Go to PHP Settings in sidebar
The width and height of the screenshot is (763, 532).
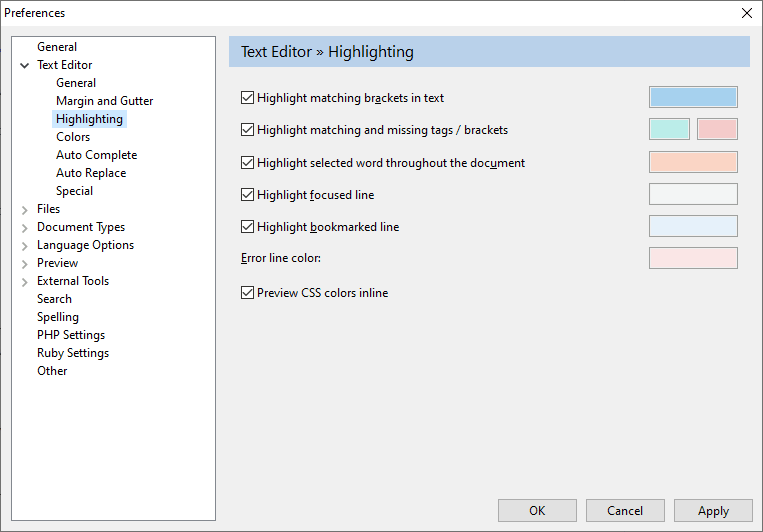pyautogui.click(x=71, y=335)
